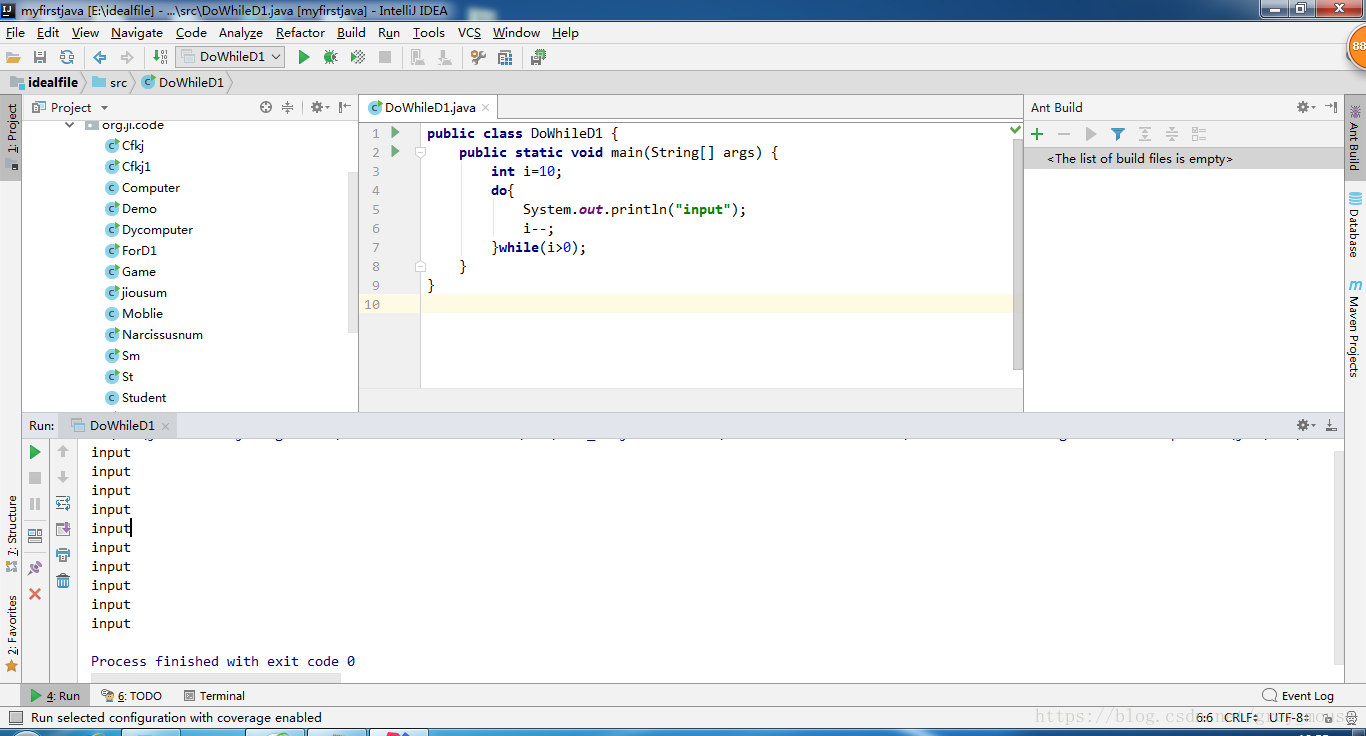Toggle the Ant Build targets filter
This screenshot has height=736, width=1366.
pos(1118,134)
